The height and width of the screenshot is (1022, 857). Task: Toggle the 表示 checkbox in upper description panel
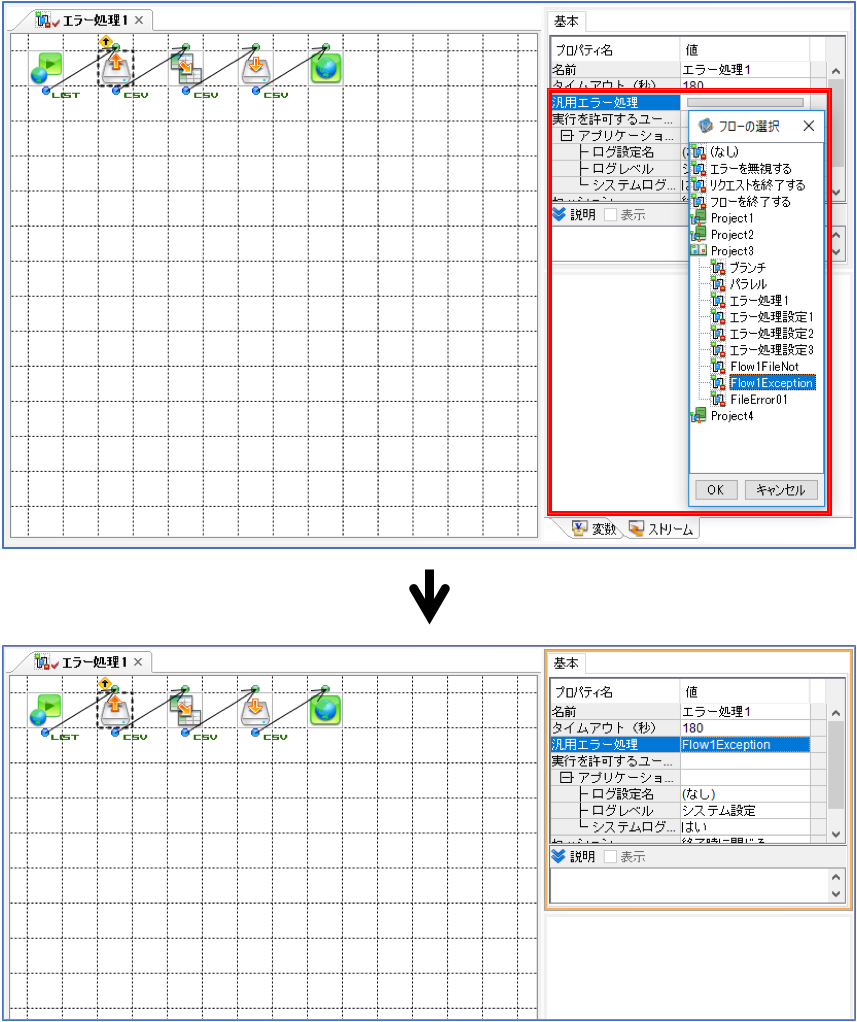click(x=611, y=214)
